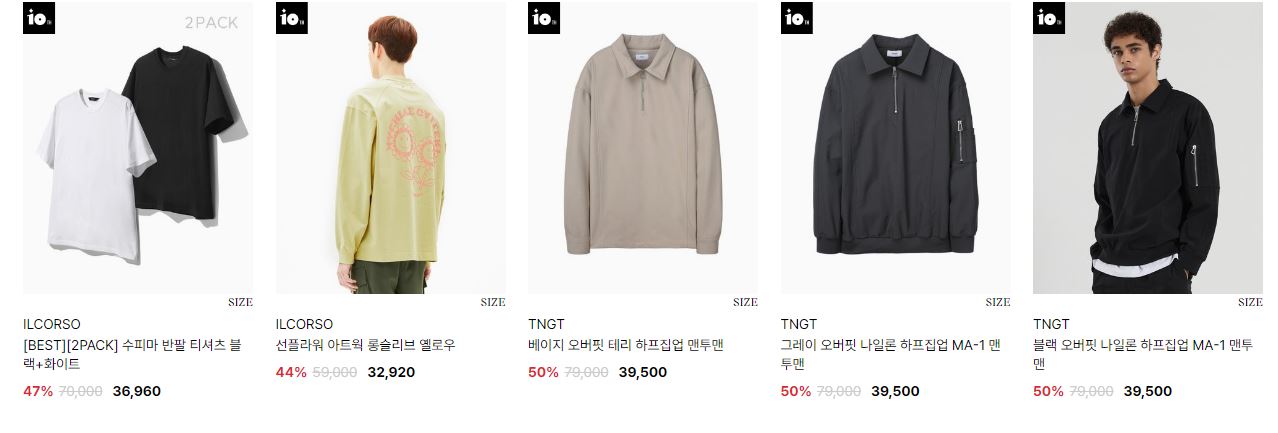Expand SIZE under the 2PACK t-shirt
Image resolution: width=1278 pixels, height=433 pixels.
240,302
